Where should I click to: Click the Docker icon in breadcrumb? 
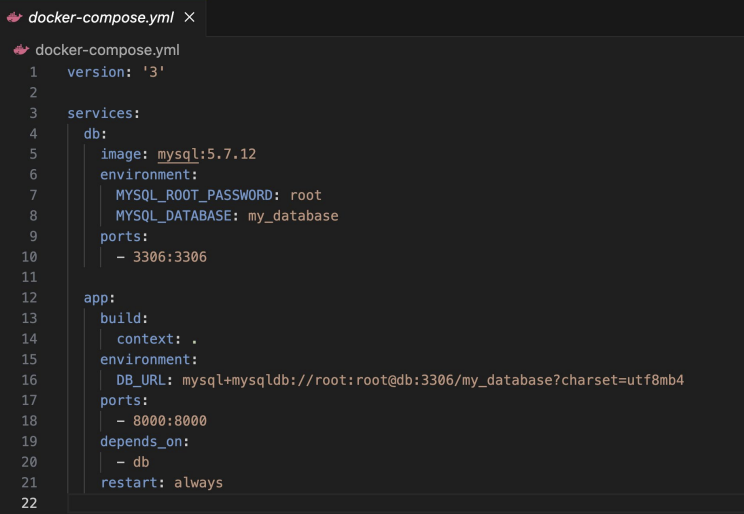coord(21,49)
